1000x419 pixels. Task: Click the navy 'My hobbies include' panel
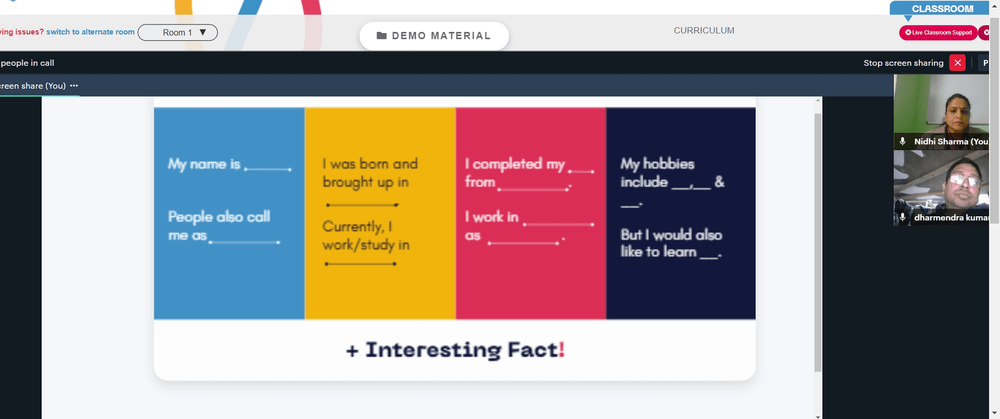pos(681,213)
